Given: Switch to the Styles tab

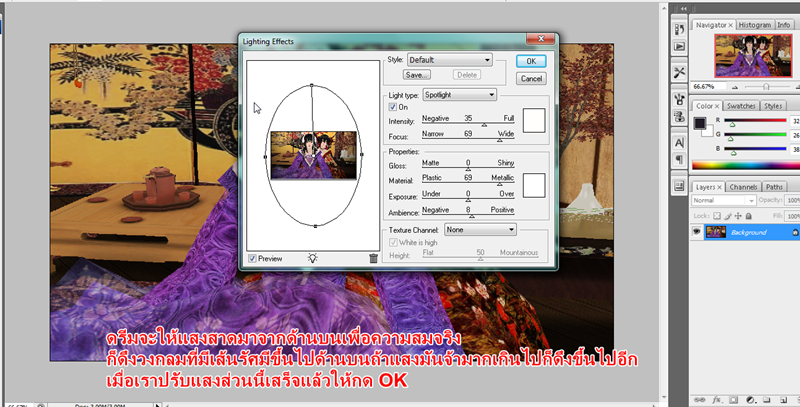Looking at the screenshot, I should tap(772, 106).
